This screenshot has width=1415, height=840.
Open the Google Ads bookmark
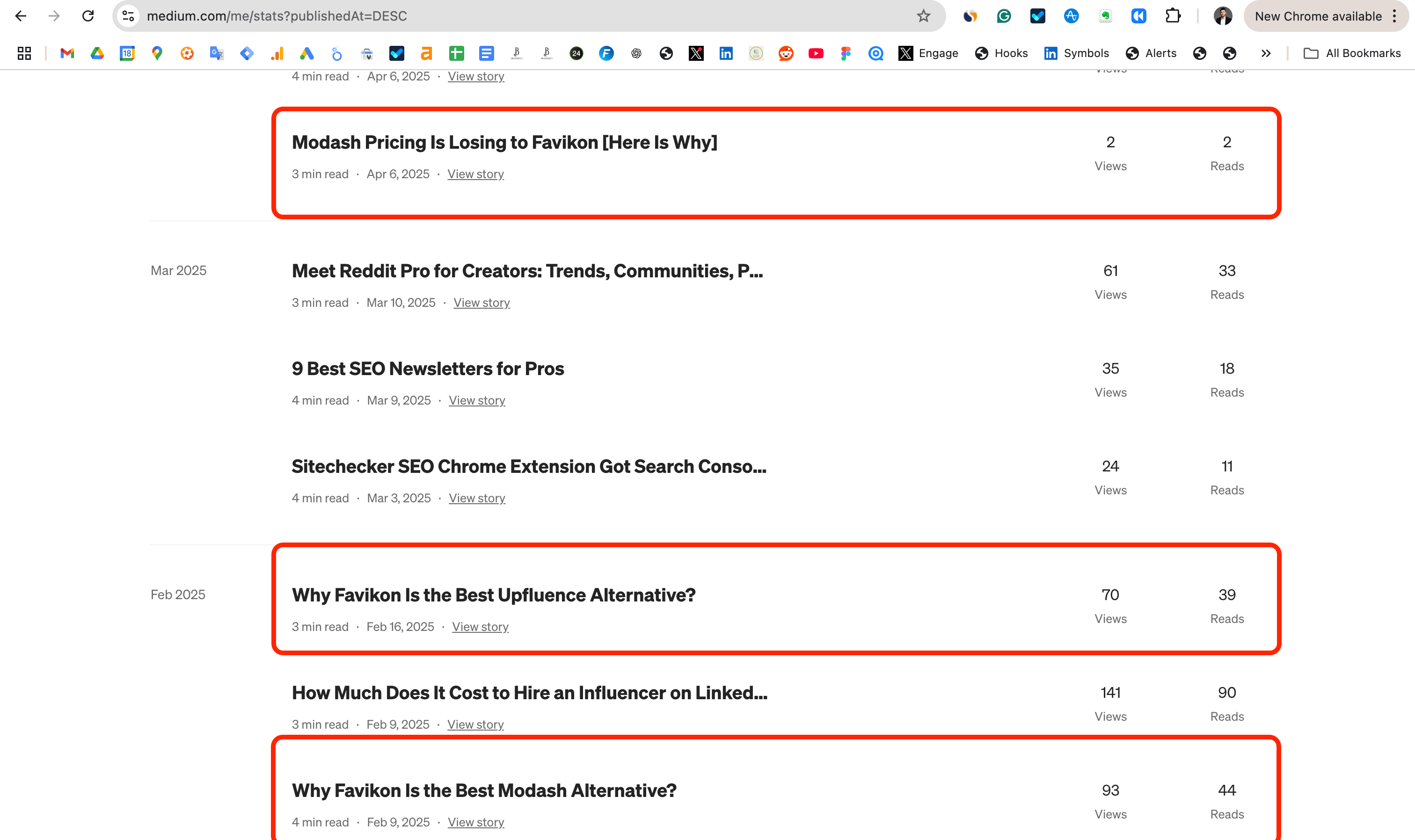[x=307, y=53]
